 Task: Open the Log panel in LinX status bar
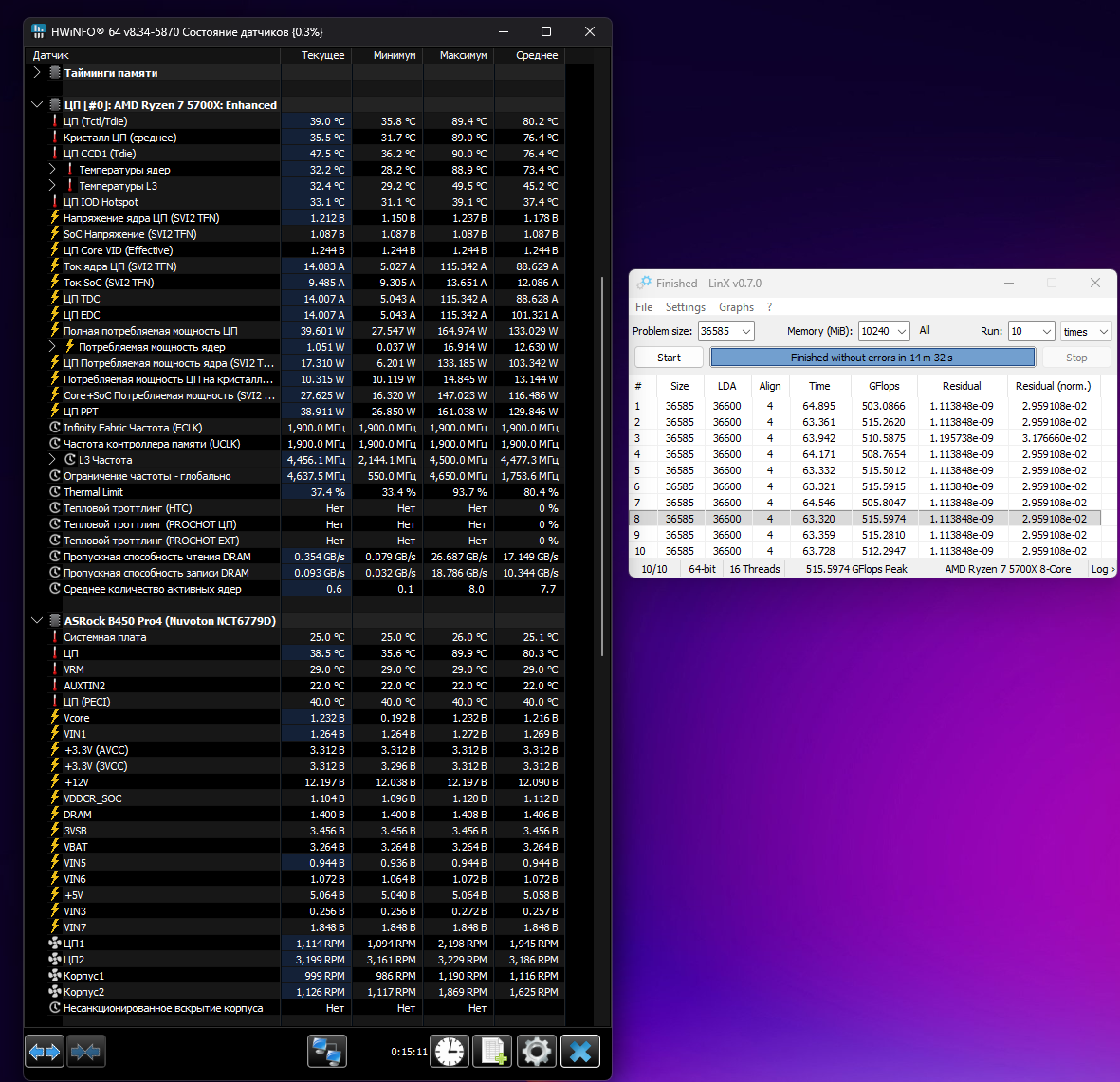[1102, 569]
